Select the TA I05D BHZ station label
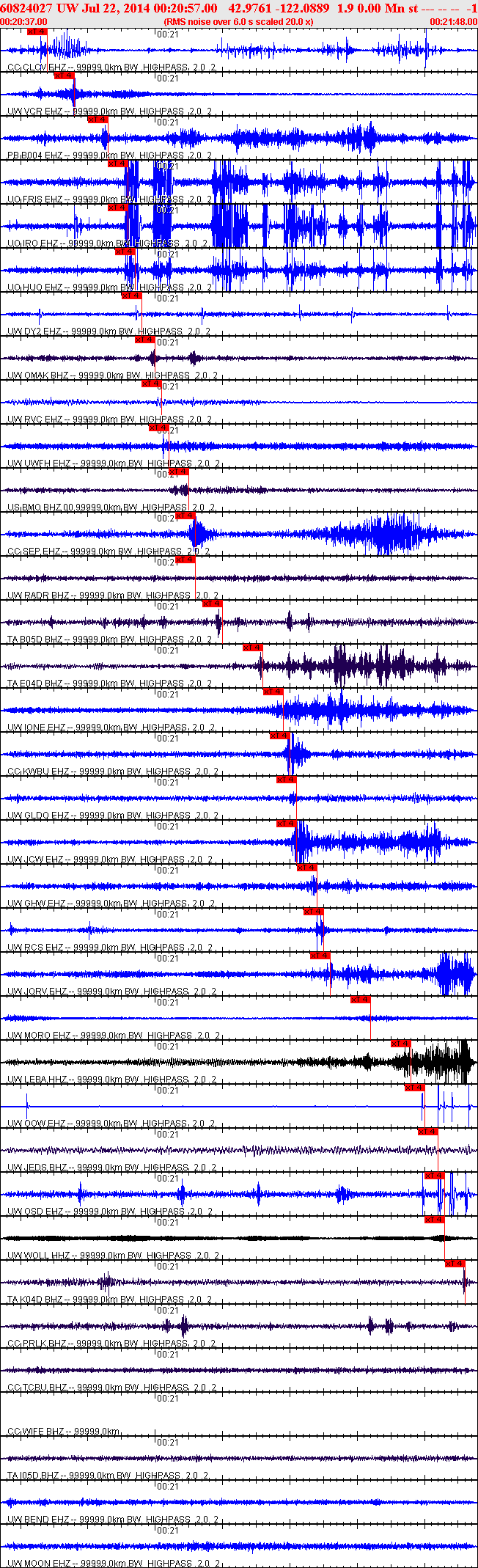 coord(107,1476)
